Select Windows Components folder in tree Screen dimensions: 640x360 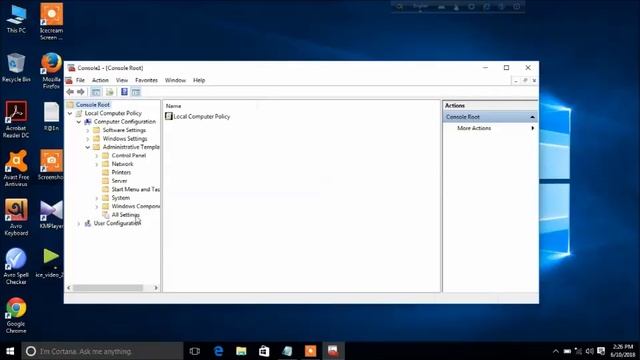click(136, 206)
